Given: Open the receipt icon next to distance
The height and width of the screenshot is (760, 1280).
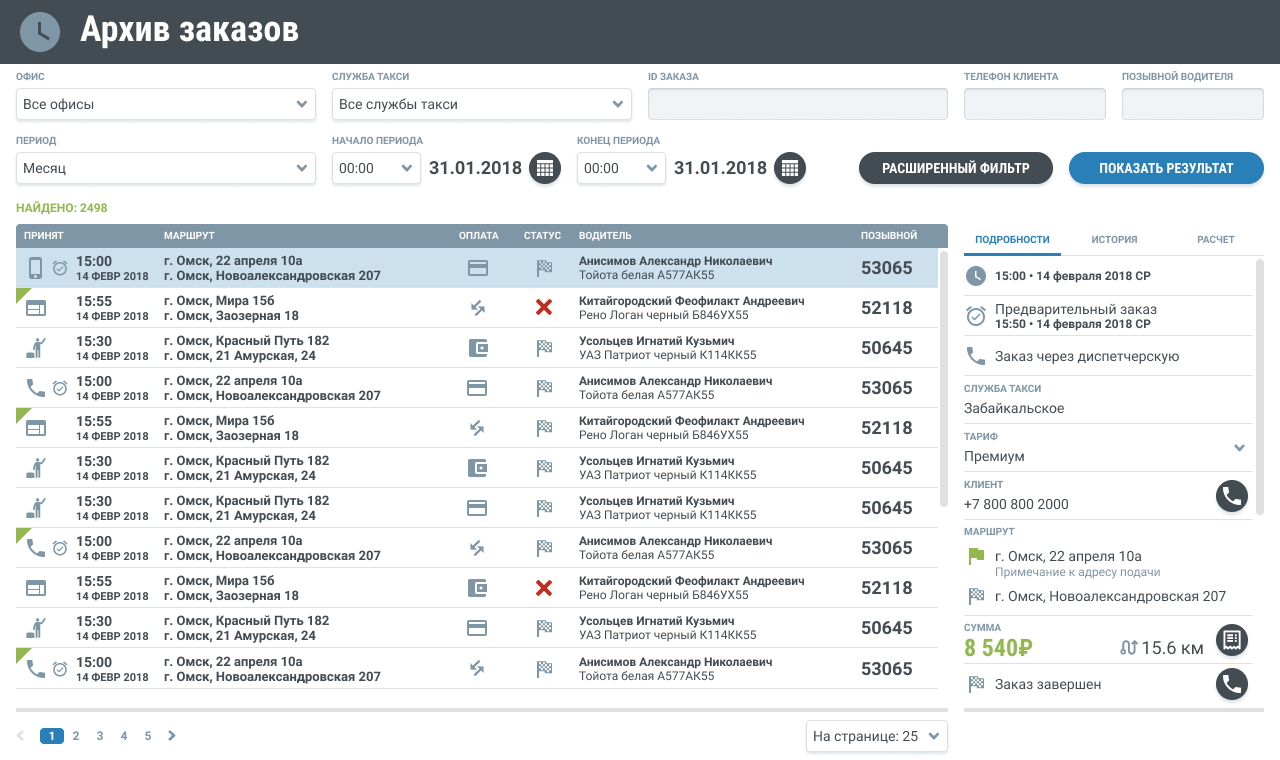Looking at the screenshot, I should tap(1232, 640).
